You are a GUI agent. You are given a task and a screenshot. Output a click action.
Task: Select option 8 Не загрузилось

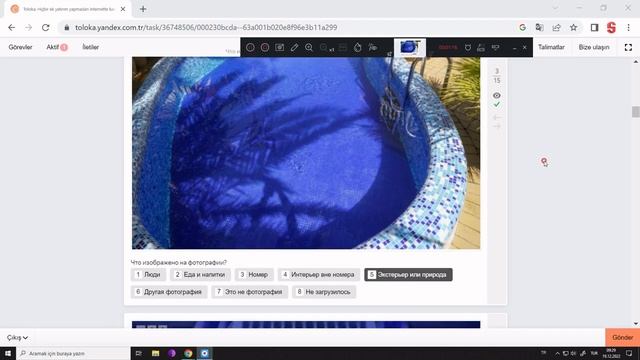pyautogui.click(x=324, y=292)
